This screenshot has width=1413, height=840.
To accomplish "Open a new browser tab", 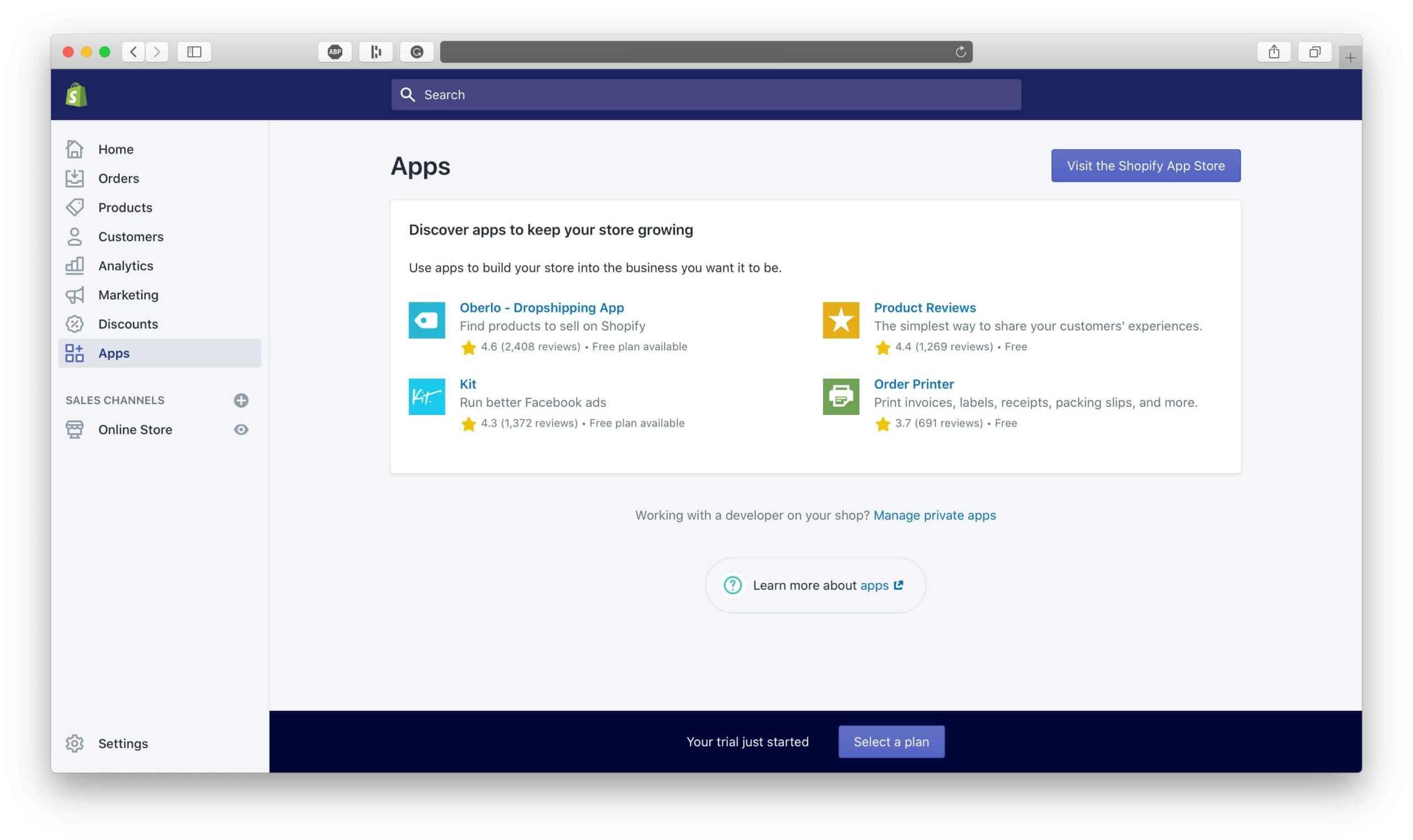I will pyautogui.click(x=1350, y=58).
